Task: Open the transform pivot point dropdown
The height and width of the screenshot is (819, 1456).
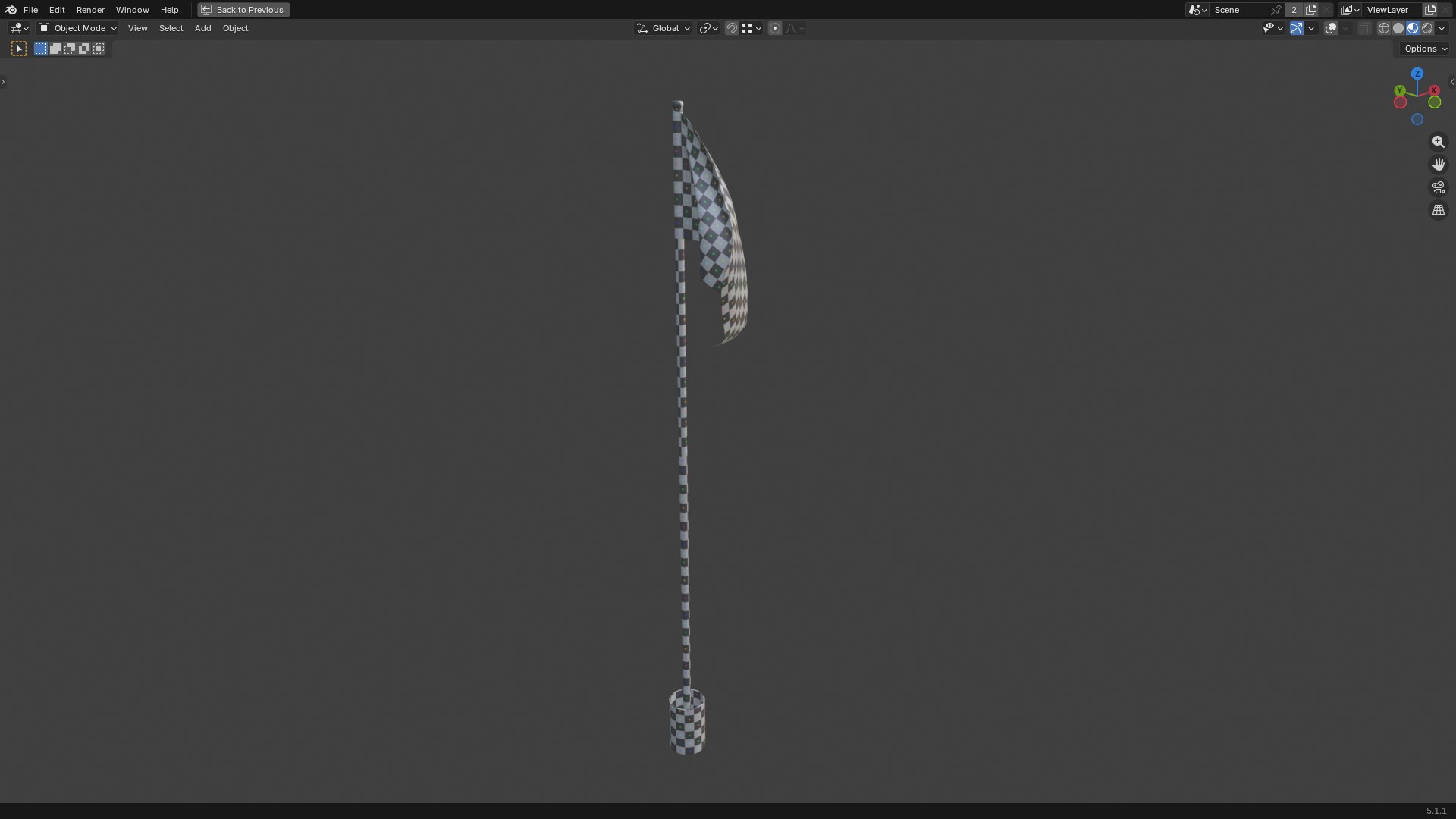Action: [708, 28]
